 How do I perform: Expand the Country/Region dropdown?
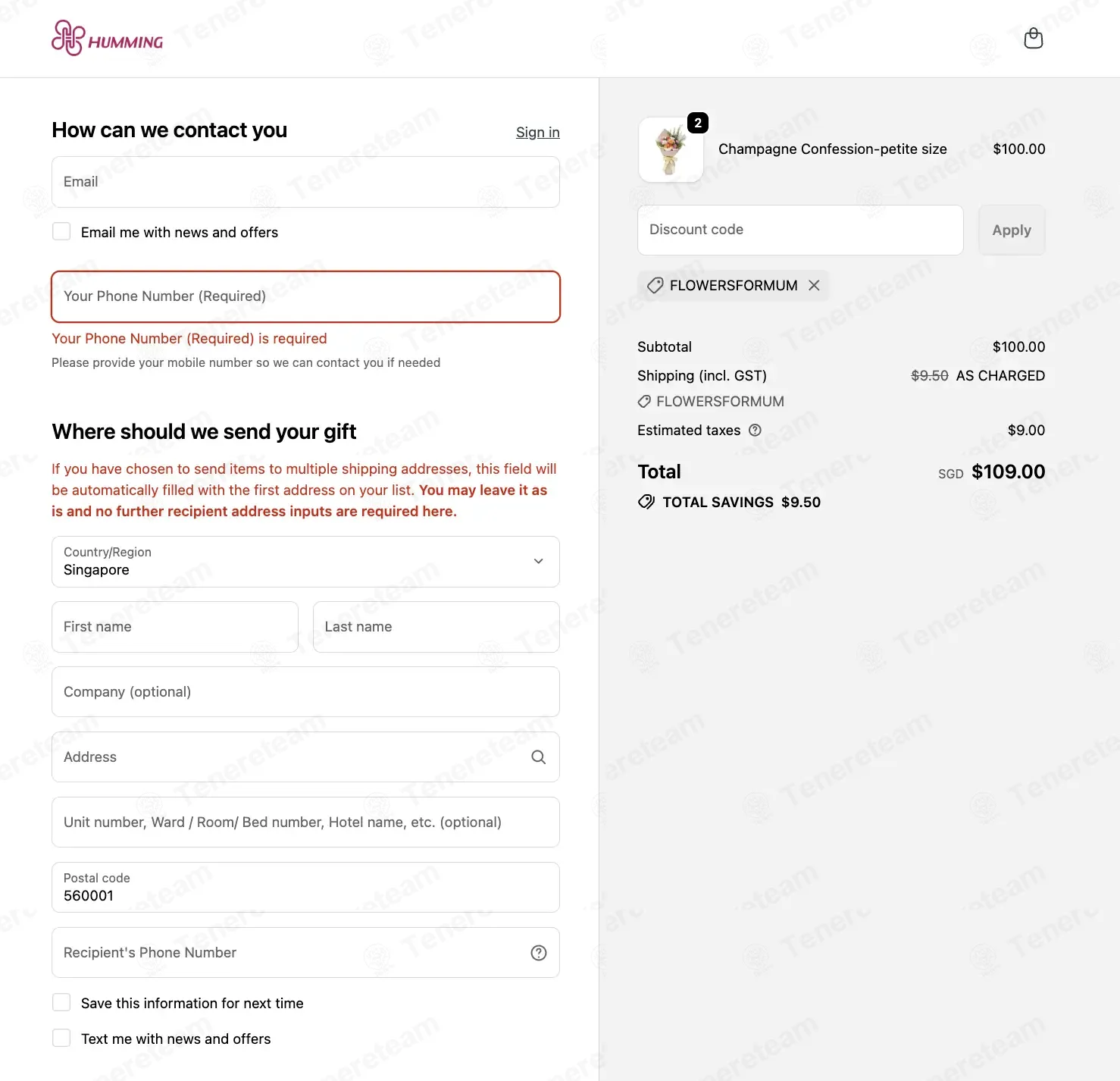pos(305,562)
